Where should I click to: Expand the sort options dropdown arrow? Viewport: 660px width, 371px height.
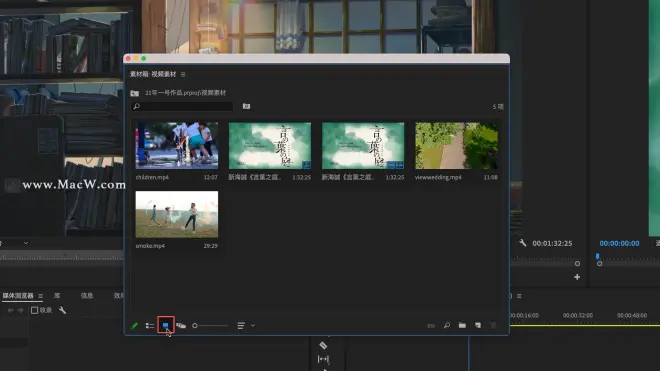click(x=253, y=326)
